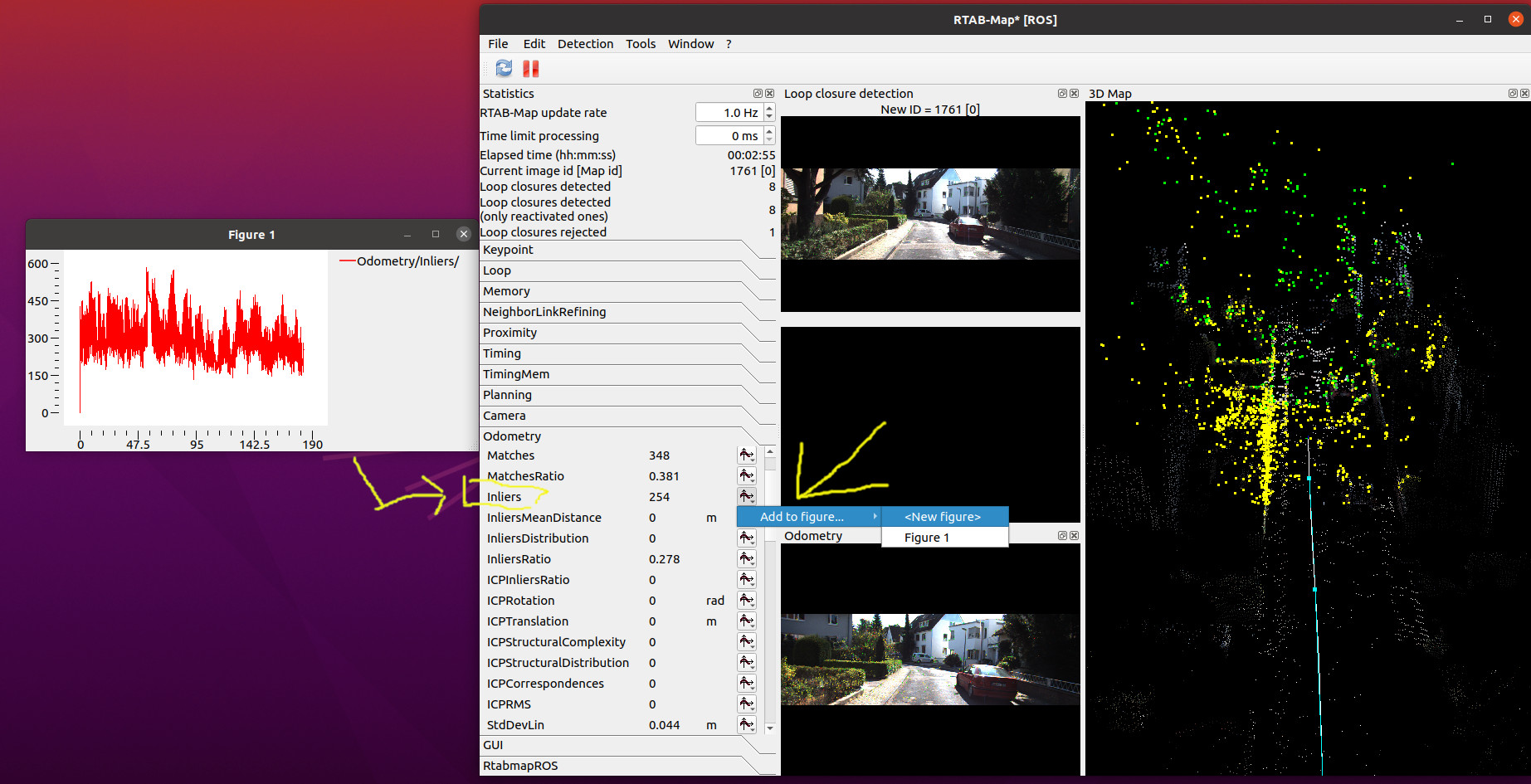Screen dimensions: 1531x784
Task: Click the plot icon for StdDevLin
Action: click(x=746, y=725)
